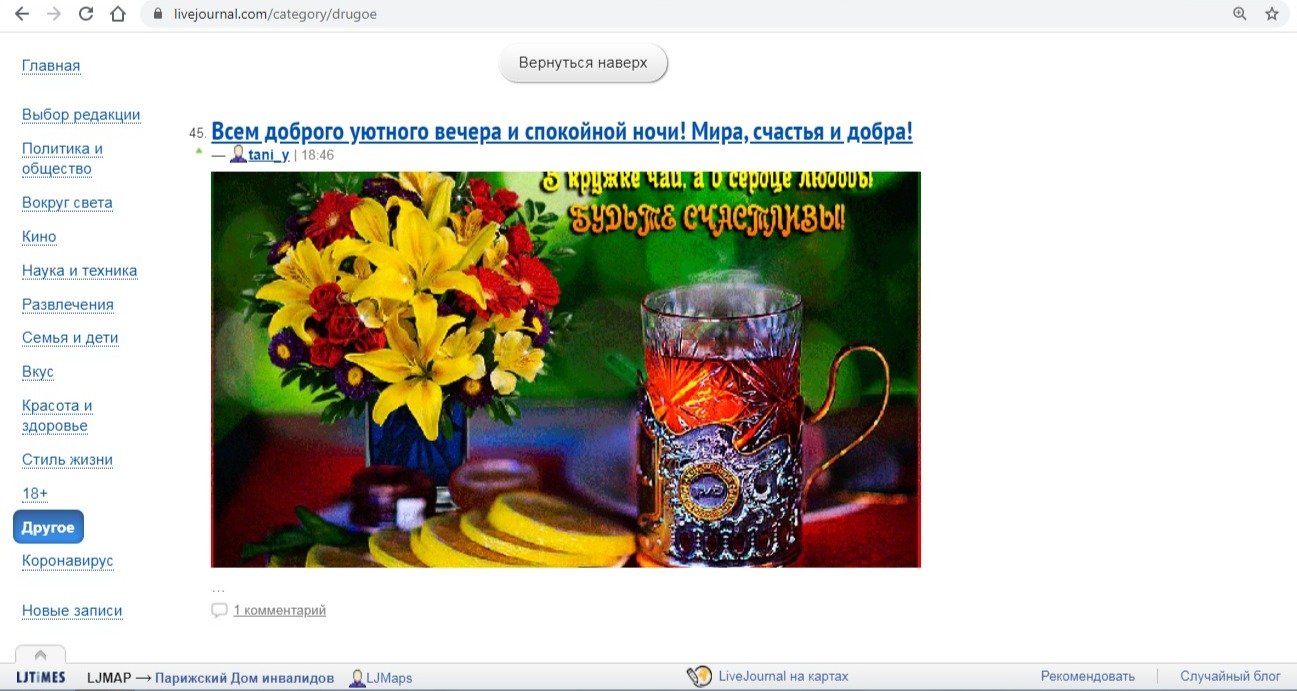Click the ellipsis under the post image
This screenshot has height=691, width=1297.
(x=219, y=589)
